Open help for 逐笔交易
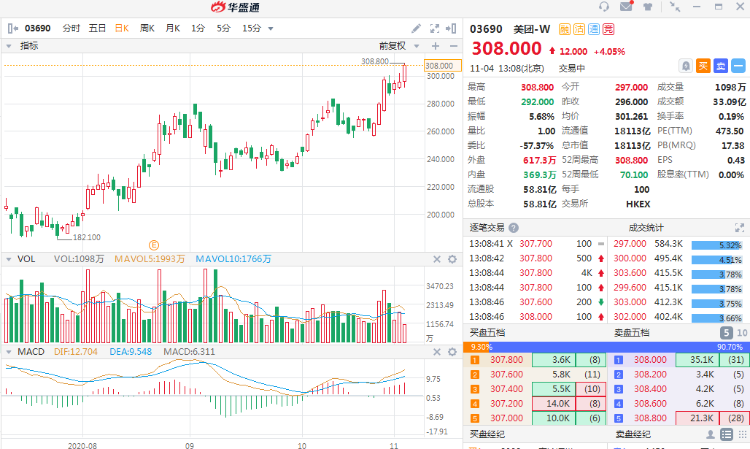 click(513, 226)
